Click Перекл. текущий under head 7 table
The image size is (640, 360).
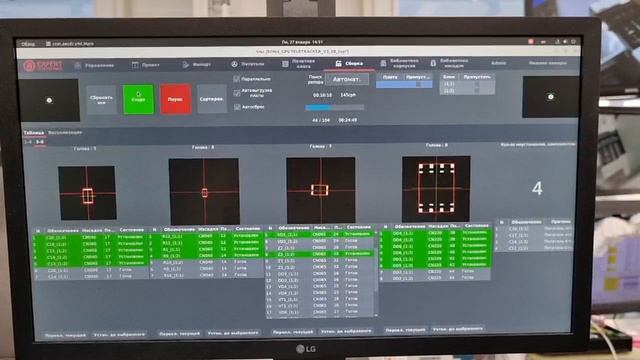click(293, 332)
